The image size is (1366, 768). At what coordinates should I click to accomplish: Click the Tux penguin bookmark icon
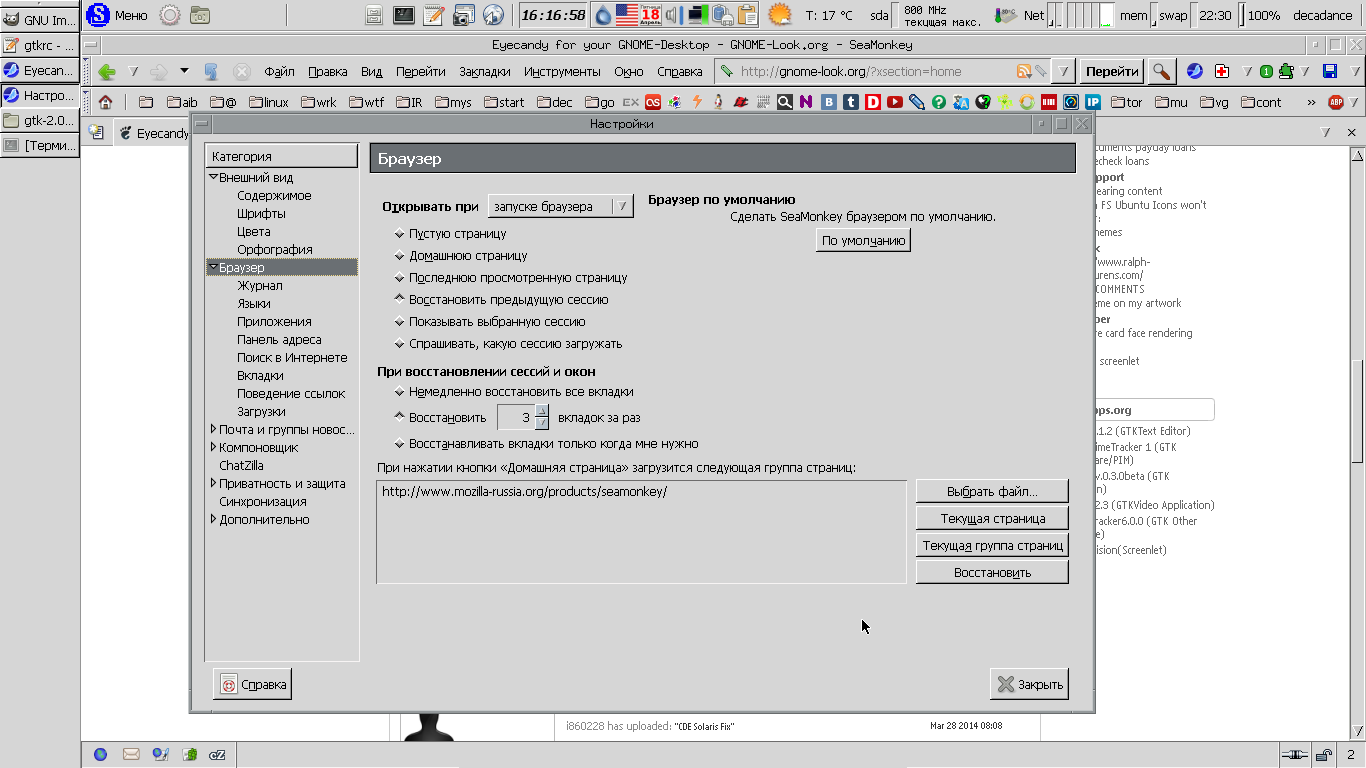[718, 102]
